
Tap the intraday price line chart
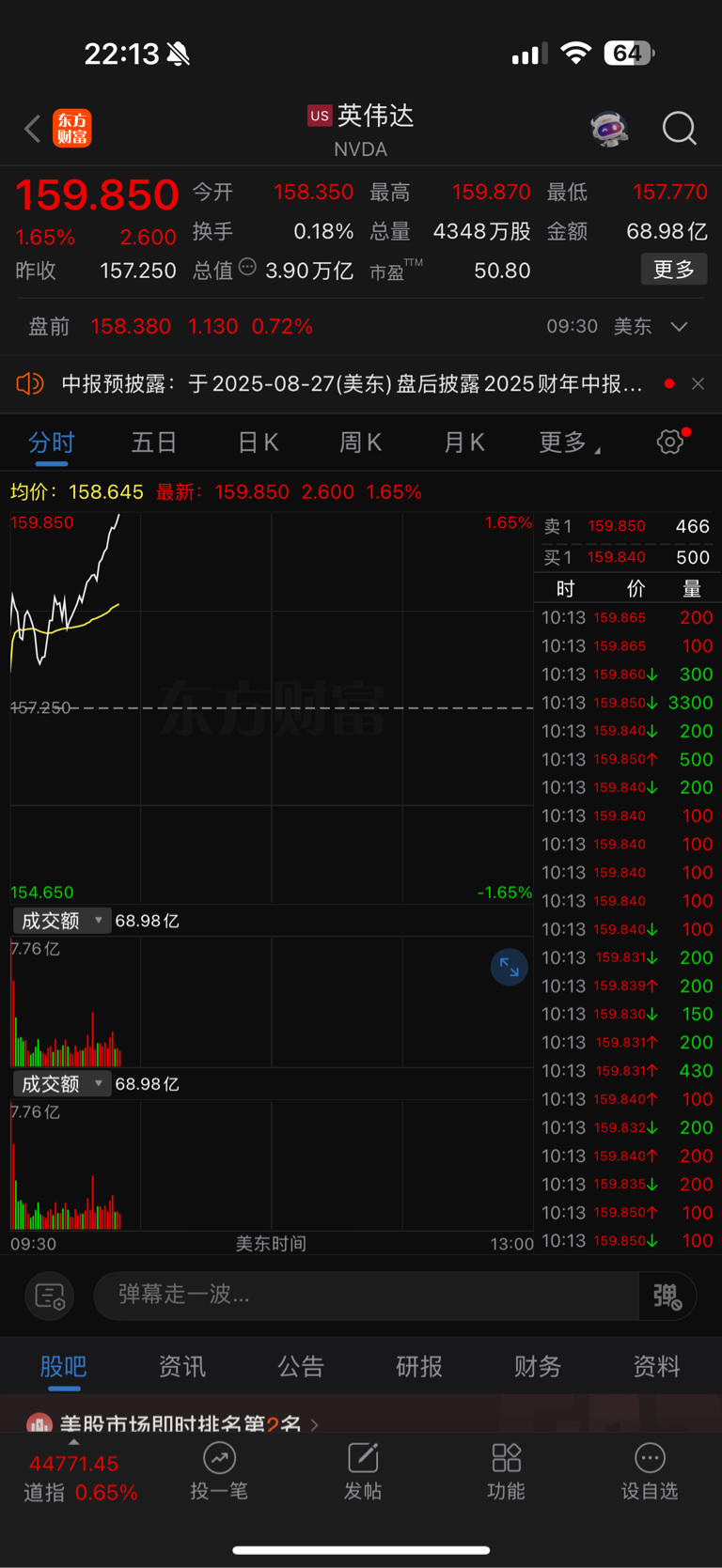click(272, 707)
